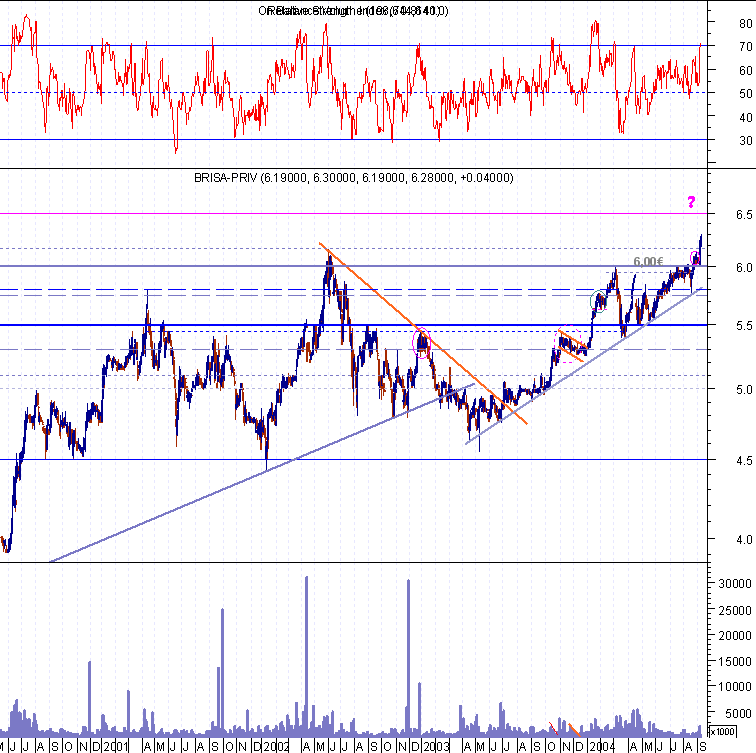Click the overlapped Relative Strength Index title
756x753 pixels.
353,11
